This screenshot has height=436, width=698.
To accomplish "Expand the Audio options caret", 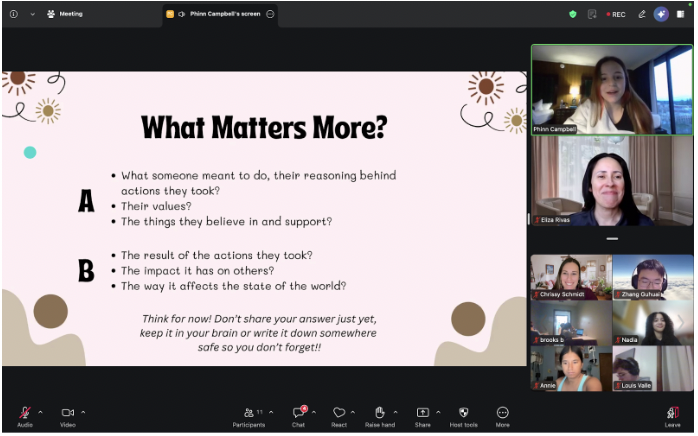I will coord(41,413).
